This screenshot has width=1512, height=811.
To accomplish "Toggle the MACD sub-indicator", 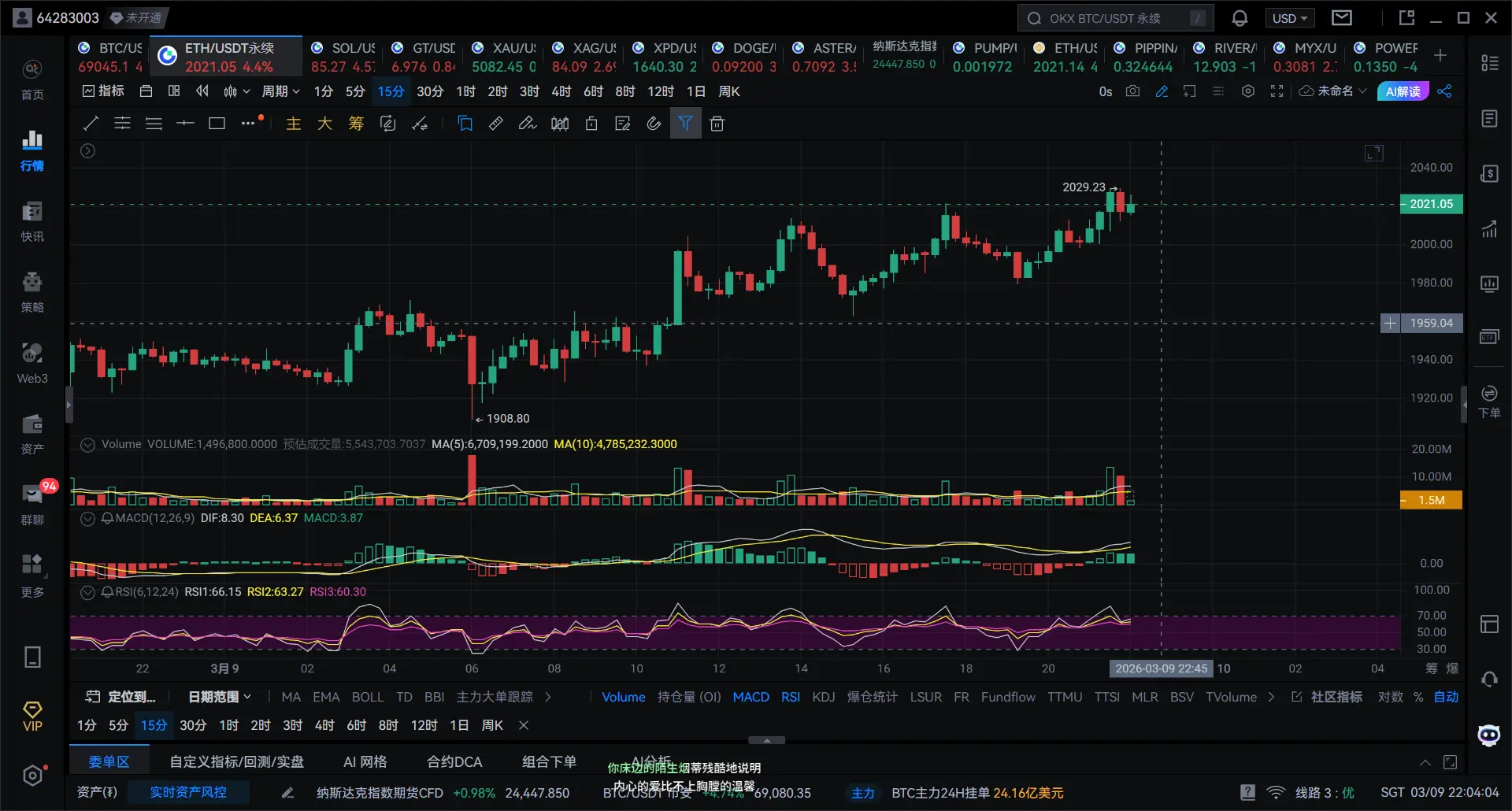I will pyautogui.click(x=751, y=697).
